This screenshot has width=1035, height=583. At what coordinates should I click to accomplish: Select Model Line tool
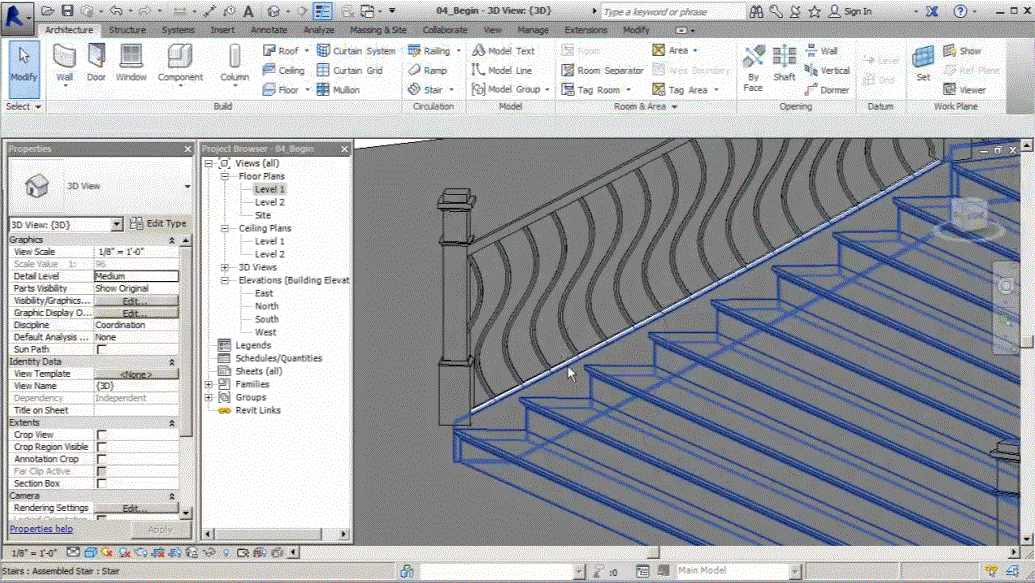(x=502, y=70)
